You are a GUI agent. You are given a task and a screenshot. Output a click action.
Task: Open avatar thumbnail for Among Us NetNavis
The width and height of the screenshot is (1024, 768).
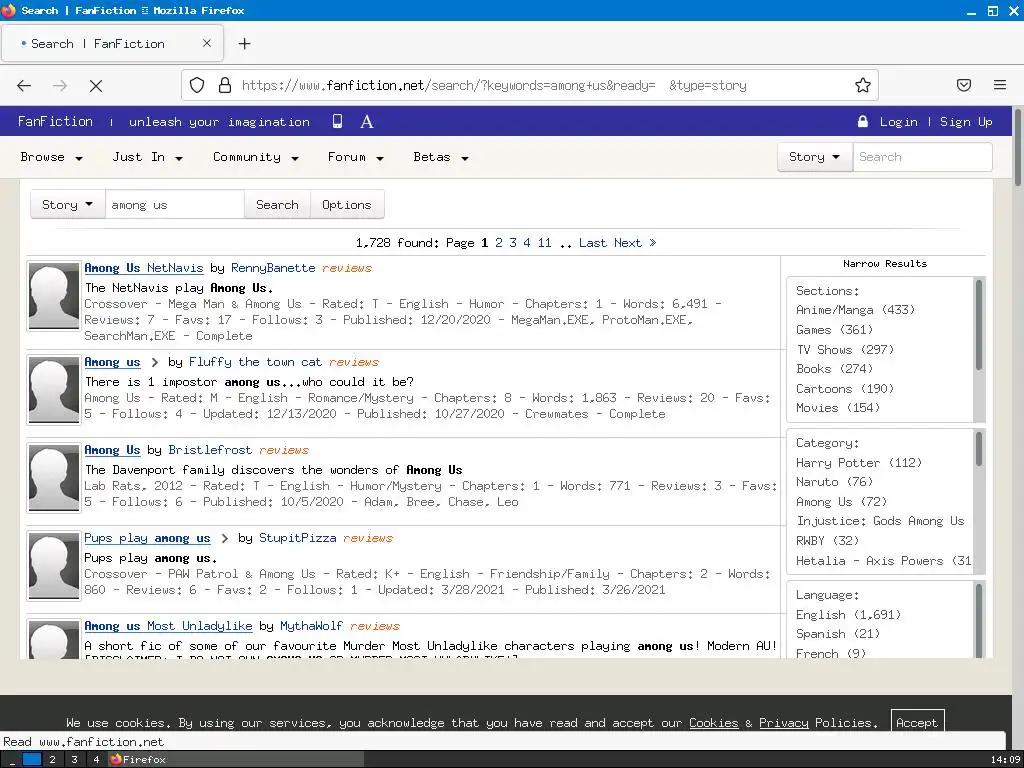tap(54, 296)
